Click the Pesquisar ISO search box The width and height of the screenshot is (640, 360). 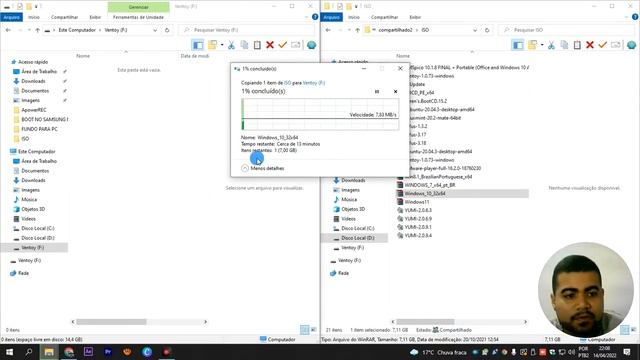coord(567,30)
